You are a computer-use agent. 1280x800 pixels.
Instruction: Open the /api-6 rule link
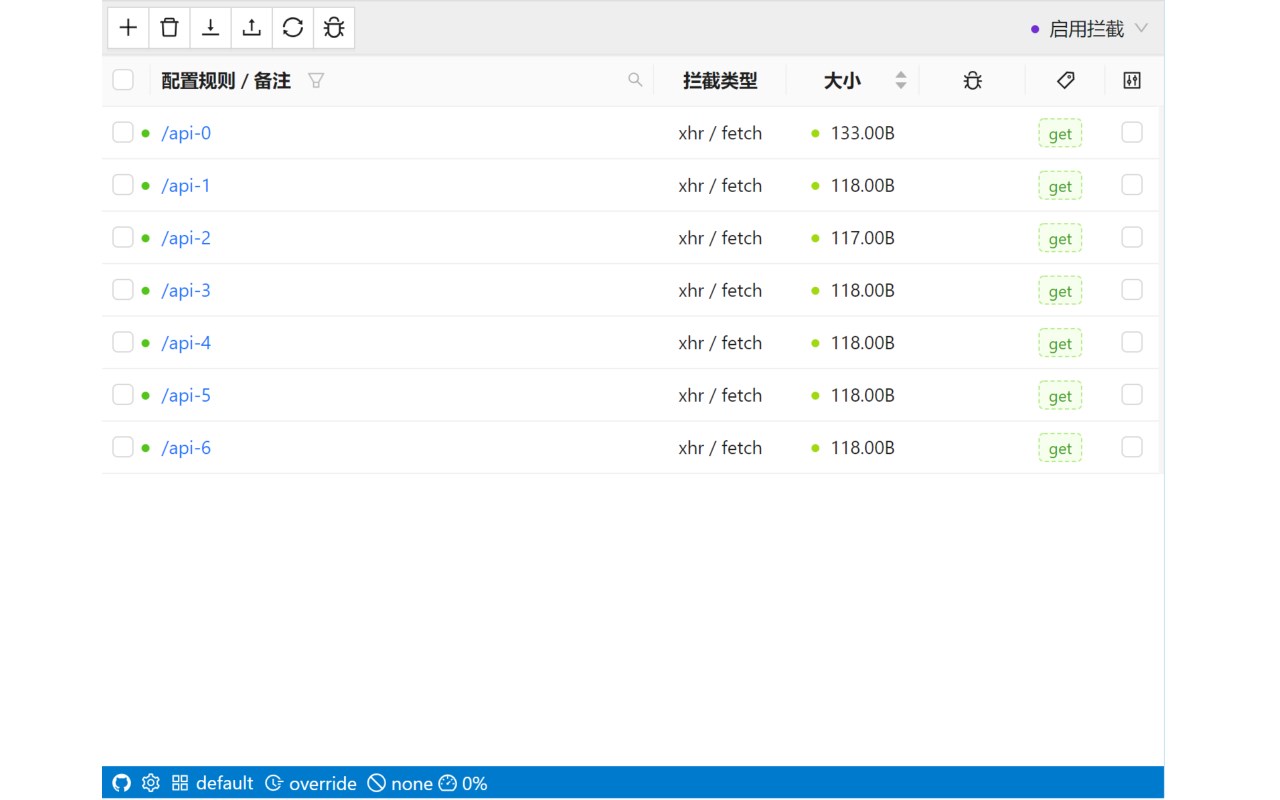[x=186, y=447]
